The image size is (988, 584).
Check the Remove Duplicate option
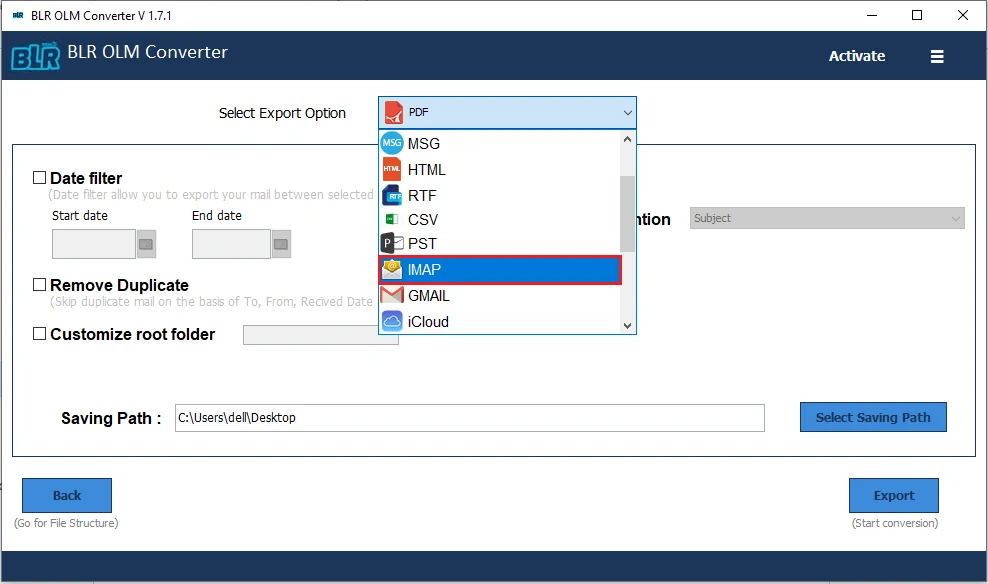pos(40,285)
